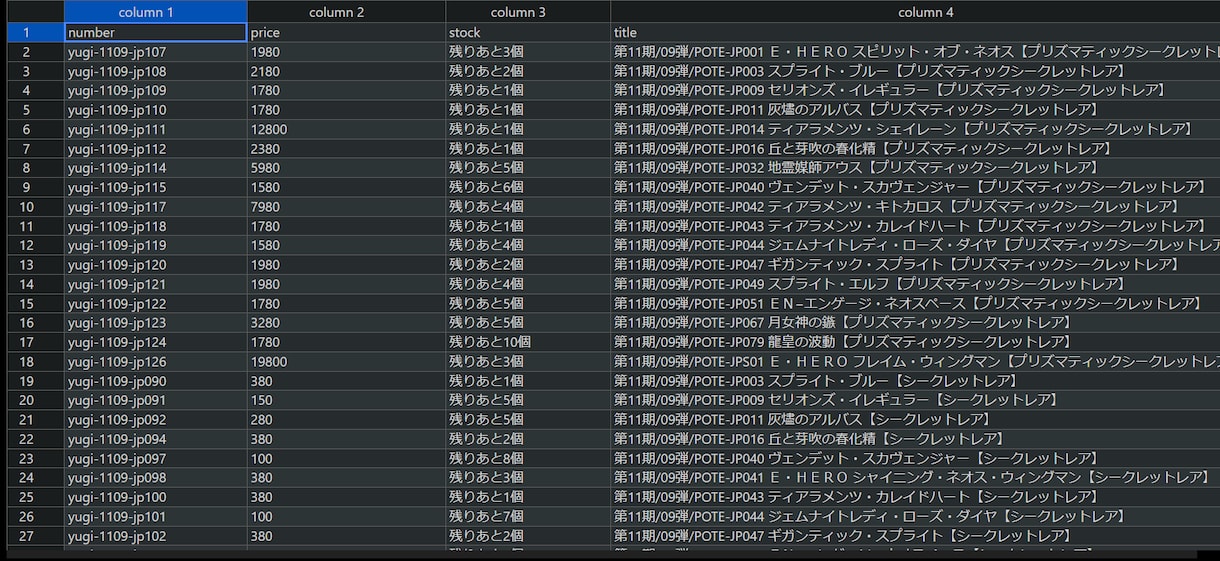
Task: Click stock cell in row yugi-1109-jp107
Action: [x=528, y=52]
